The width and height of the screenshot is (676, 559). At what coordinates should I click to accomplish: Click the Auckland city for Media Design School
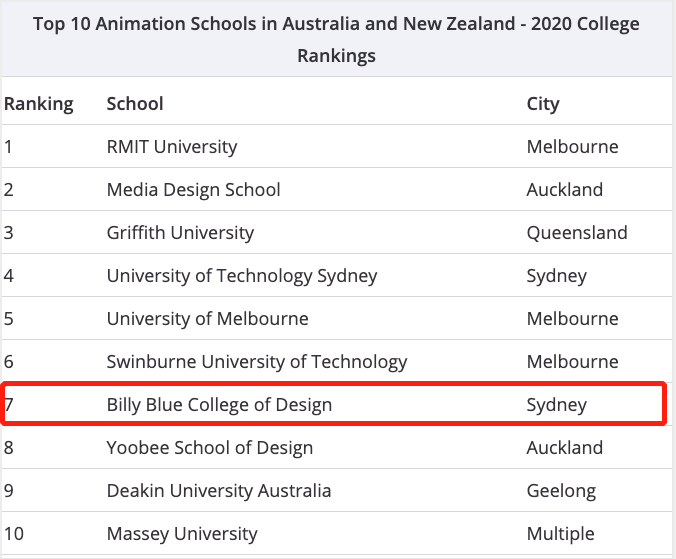tap(565, 190)
